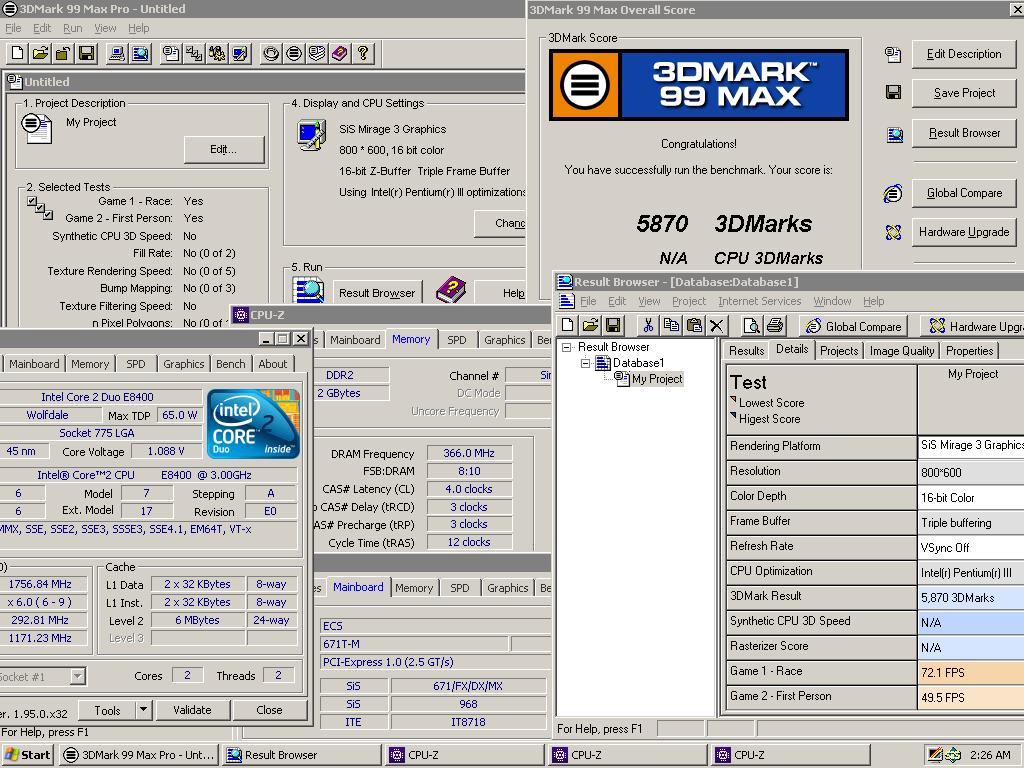1024x768 pixels.
Task: Open the Socket #1 dropdown in CPU-Z
Action: tap(78, 676)
